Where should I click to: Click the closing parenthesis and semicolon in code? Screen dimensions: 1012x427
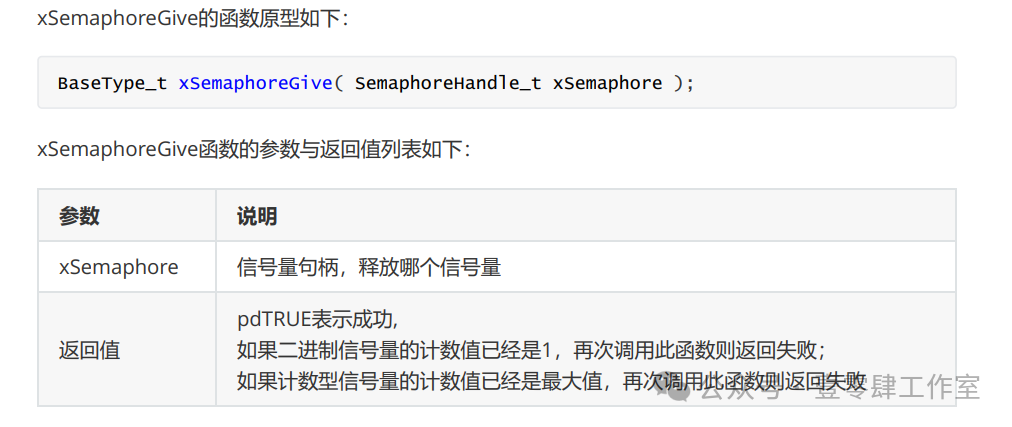click(683, 83)
